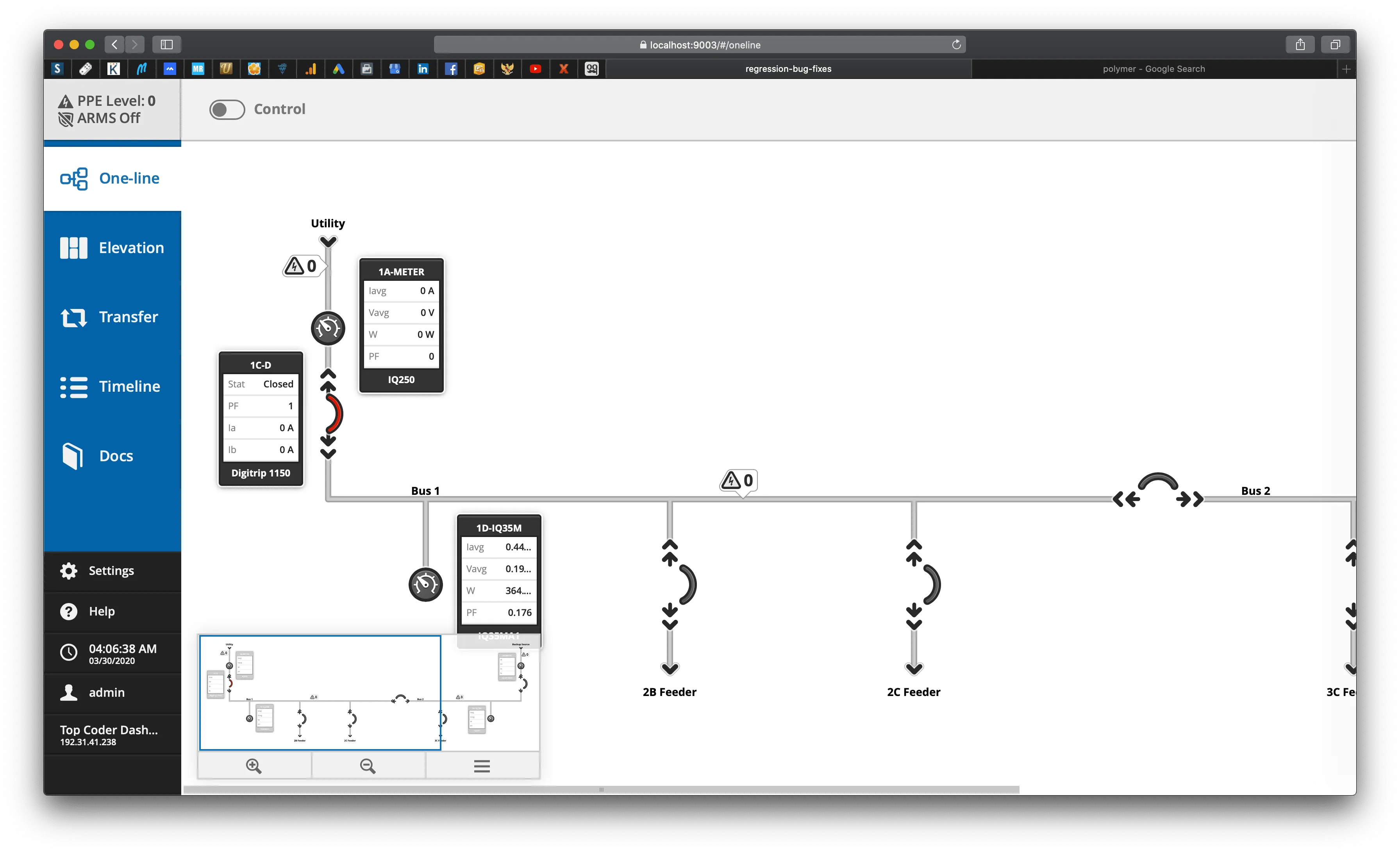This screenshot has height=853, width=1400.
Task: Open the 1C-D Digitrip data card
Action: (261, 419)
